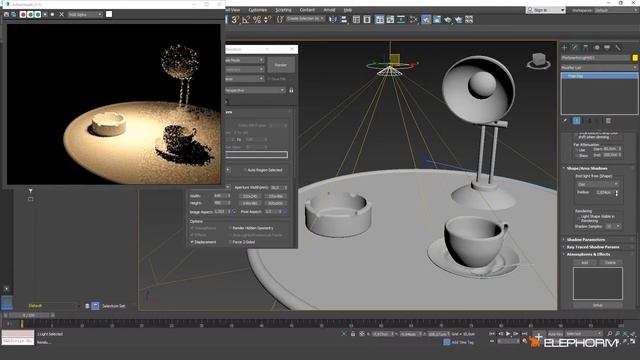Open the Utilities tab in command panel
640x360 pixels.
(x=618, y=48)
